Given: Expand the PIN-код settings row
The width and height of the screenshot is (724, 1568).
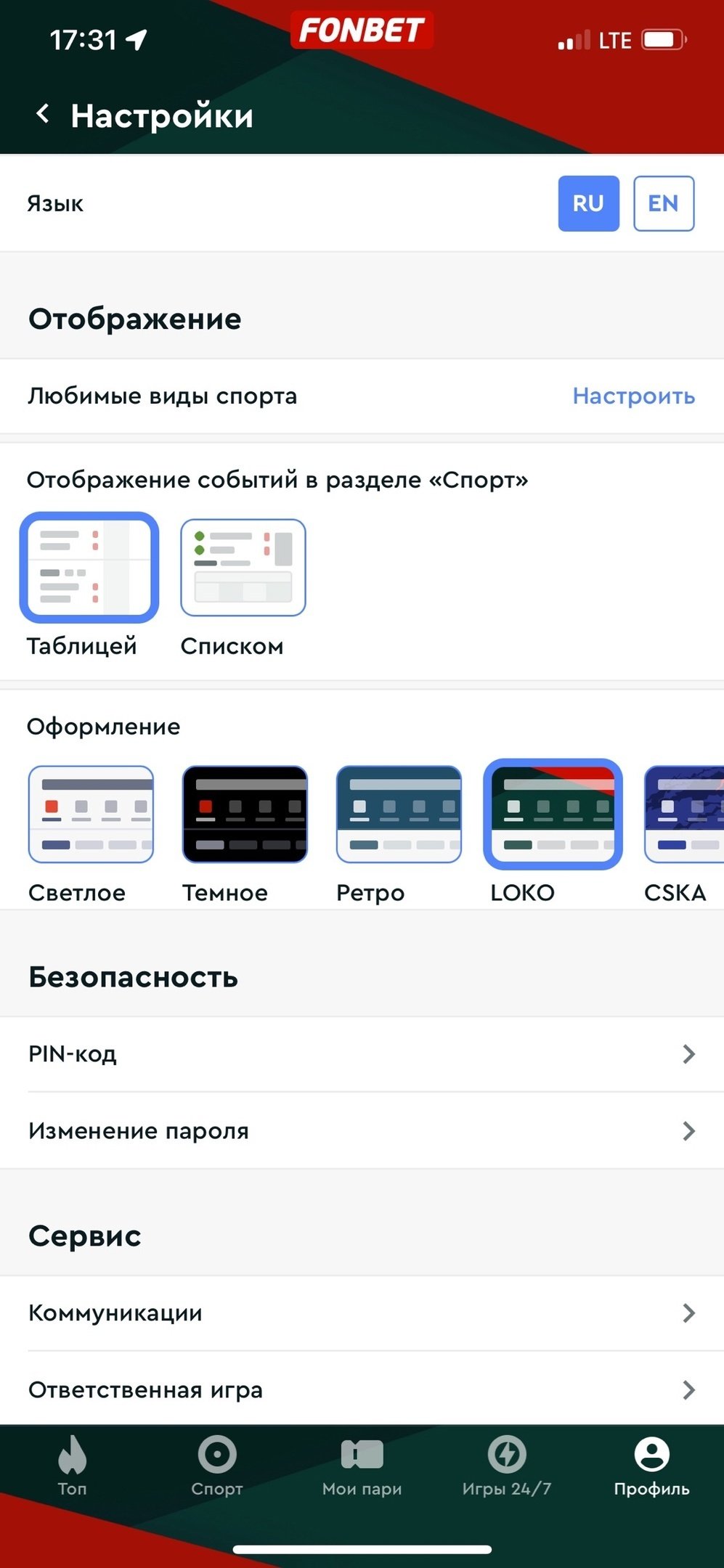Looking at the screenshot, I should 362,1054.
